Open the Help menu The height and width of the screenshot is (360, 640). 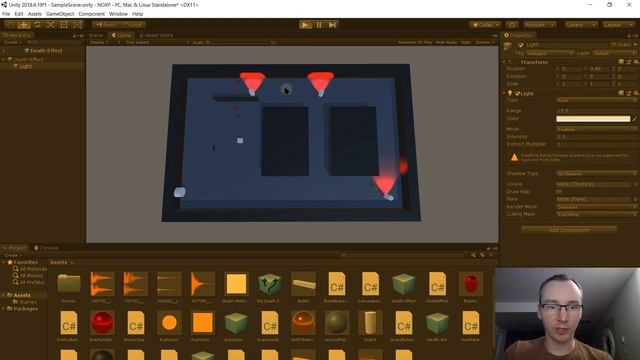[x=138, y=14]
